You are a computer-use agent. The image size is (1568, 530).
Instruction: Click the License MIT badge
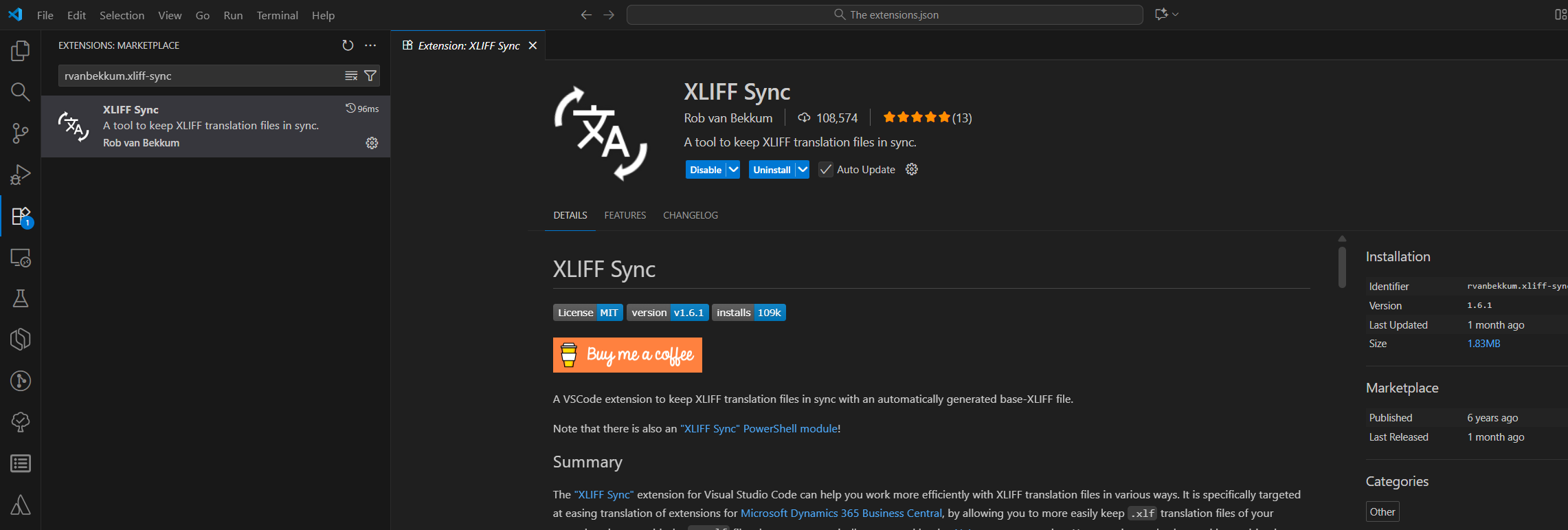(588, 313)
